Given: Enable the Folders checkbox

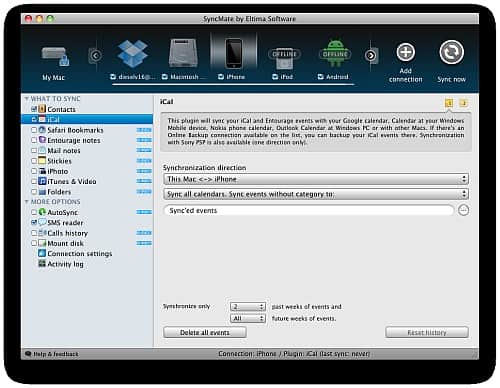Looking at the screenshot, I should (x=34, y=192).
